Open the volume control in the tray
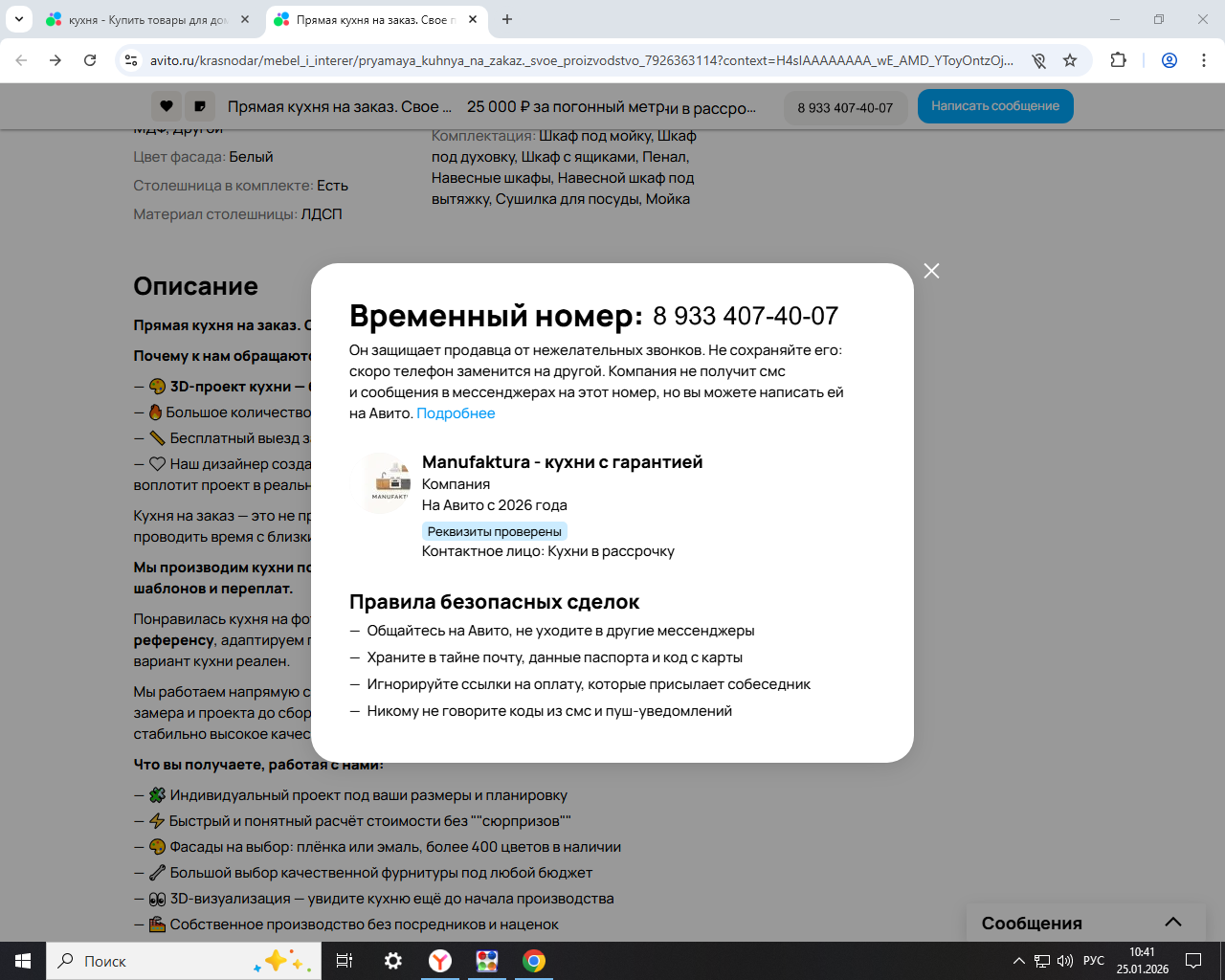The height and width of the screenshot is (980, 1225). [x=1064, y=961]
